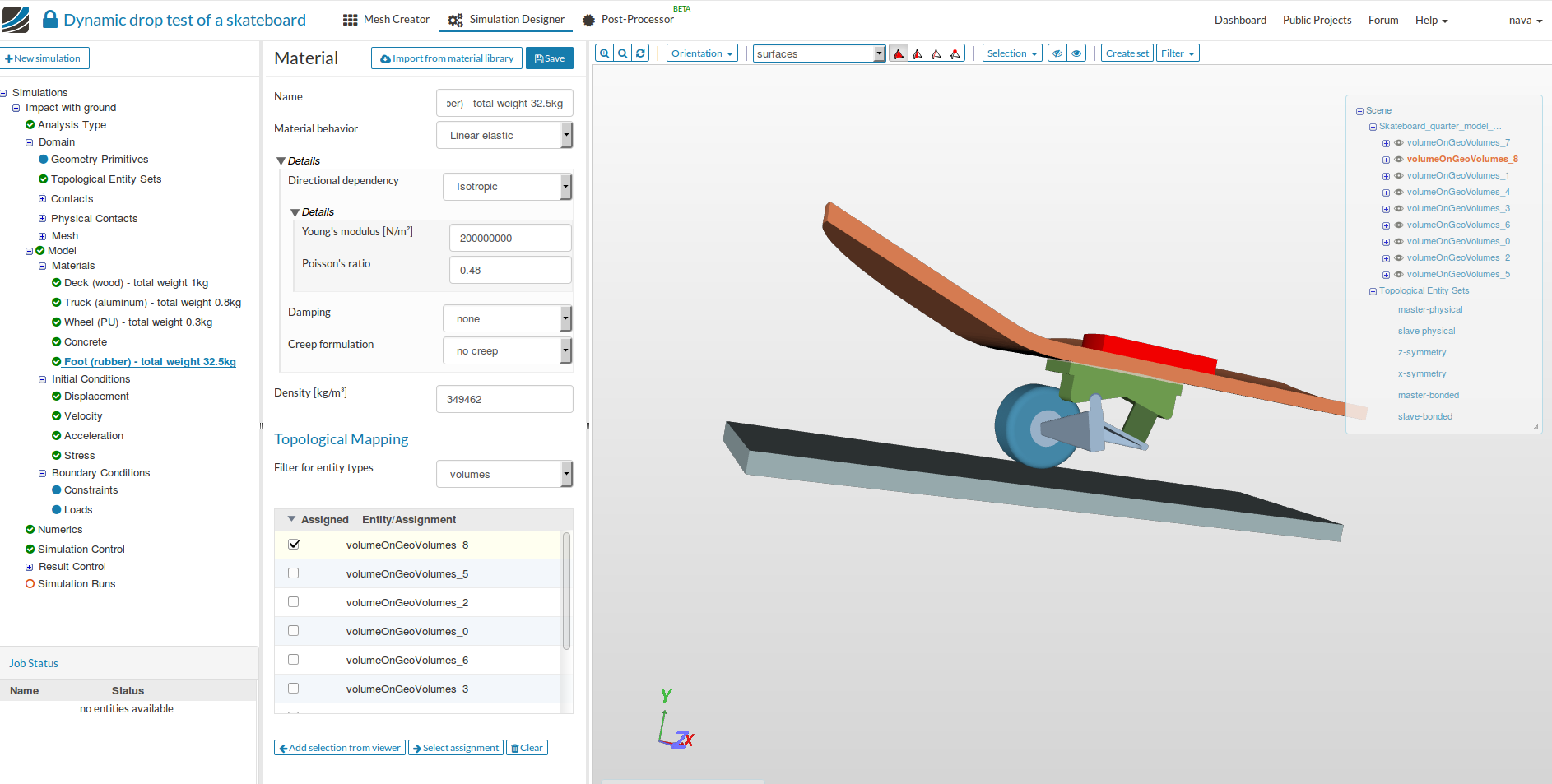Click the Young's modulus input field
The image size is (1552, 784).
pyautogui.click(x=510, y=238)
